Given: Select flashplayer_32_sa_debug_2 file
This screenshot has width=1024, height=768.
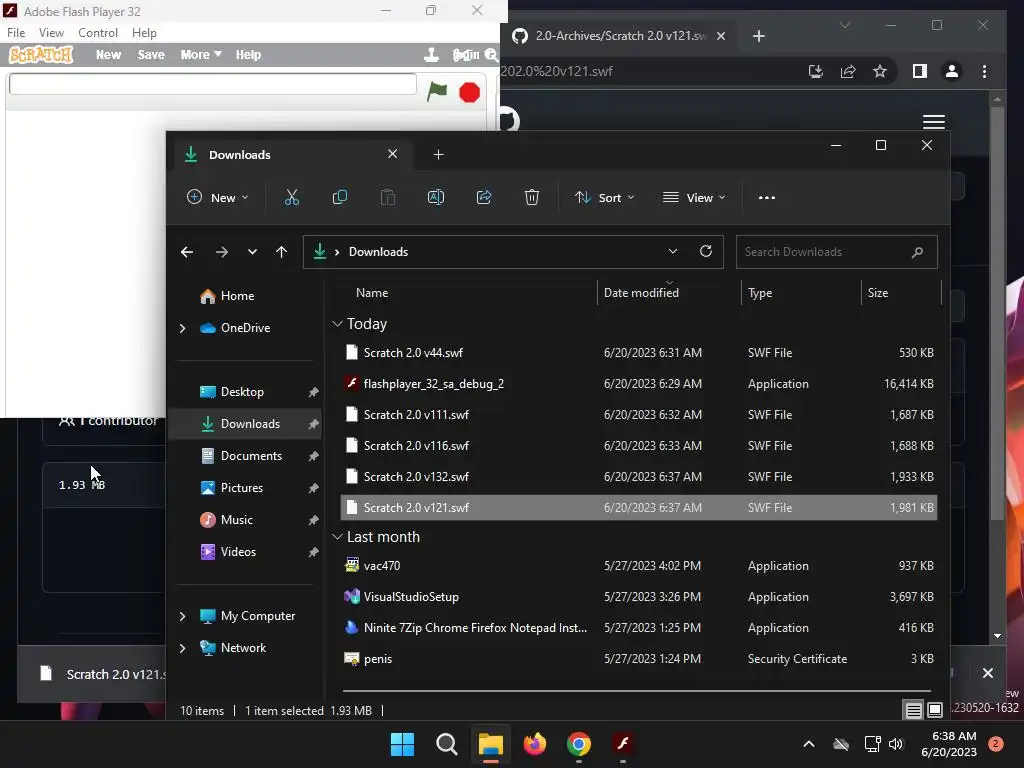Looking at the screenshot, I should [x=639, y=384].
